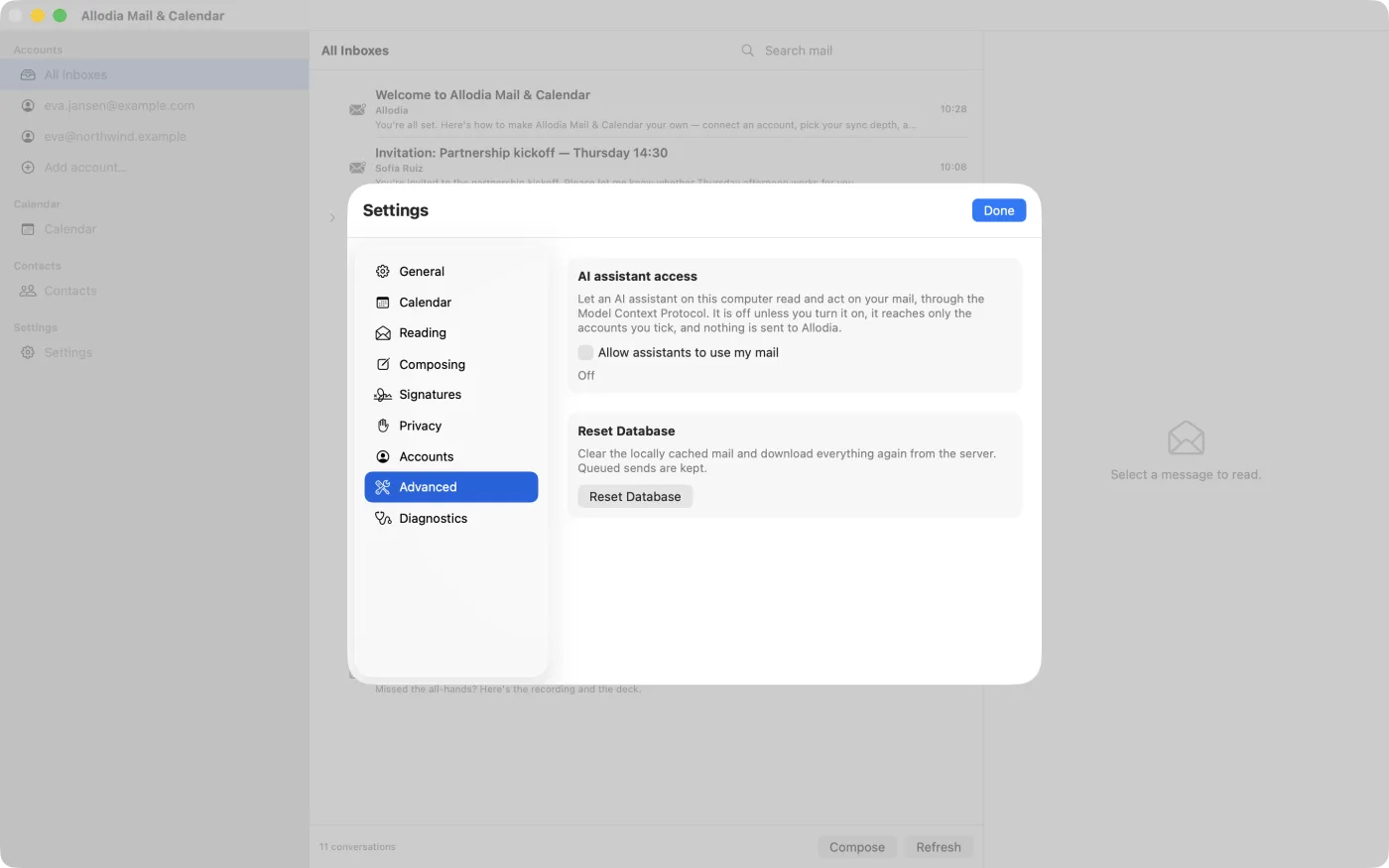Open the General settings tab
The height and width of the screenshot is (868, 1389).
tap(451, 271)
